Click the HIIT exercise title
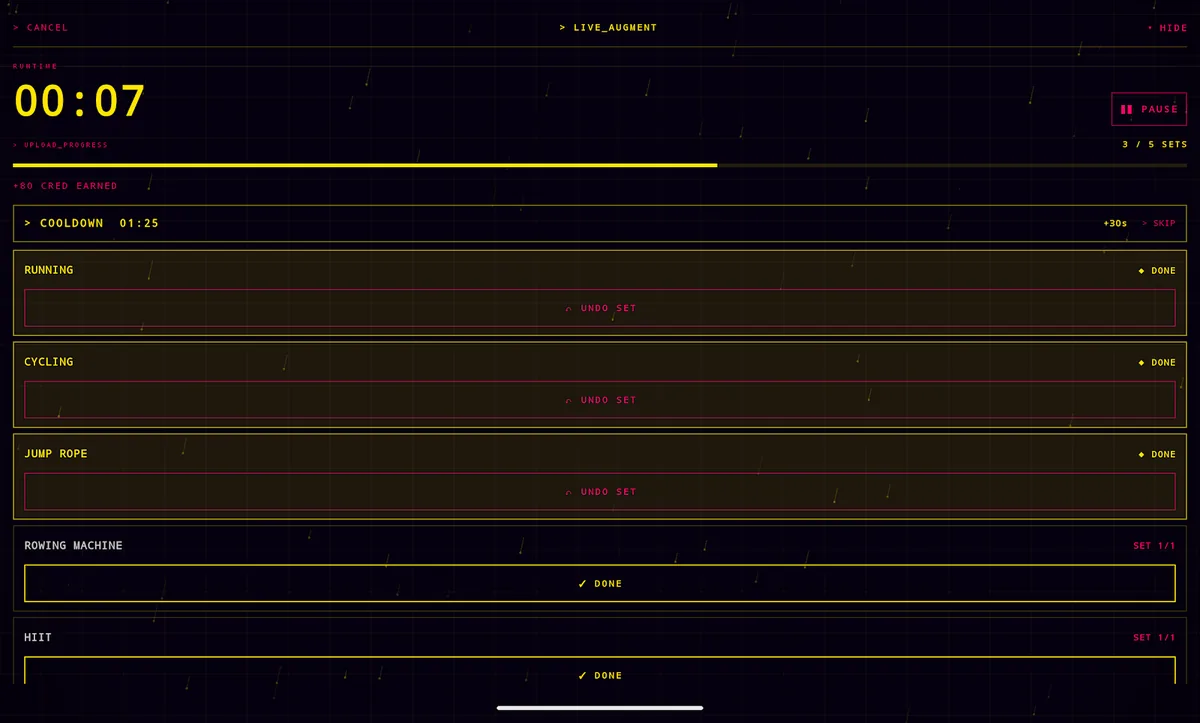The width and height of the screenshot is (1200, 723). point(38,638)
